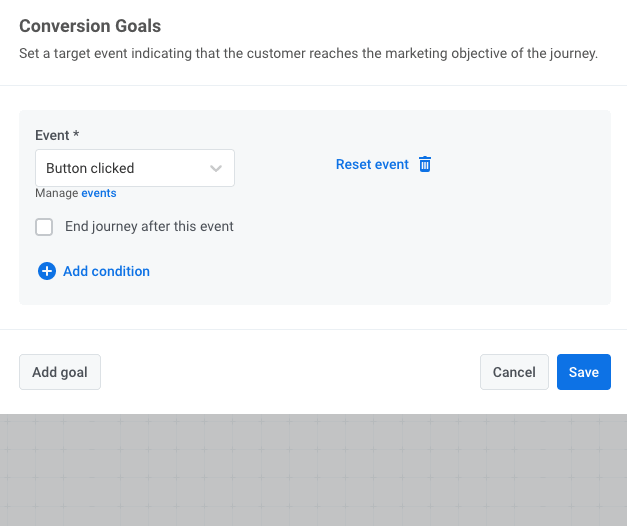This screenshot has height=526, width=627.
Task: Click the Add condition text link
Action: 106,271
